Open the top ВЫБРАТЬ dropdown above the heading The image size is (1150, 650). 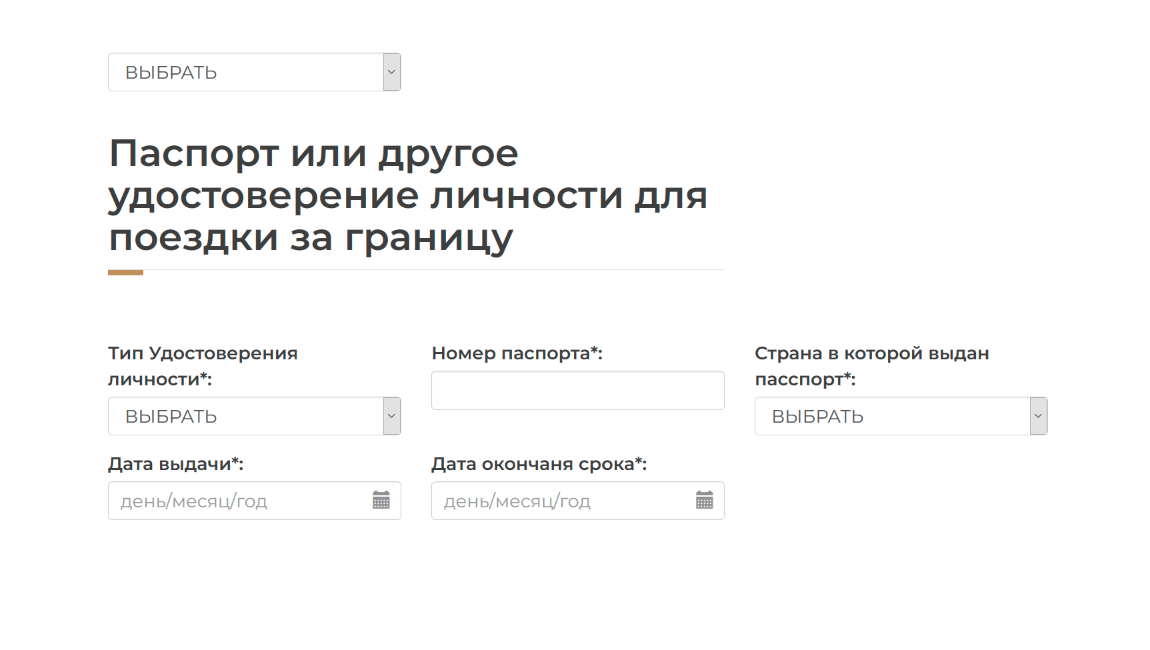tap(254, 72)
